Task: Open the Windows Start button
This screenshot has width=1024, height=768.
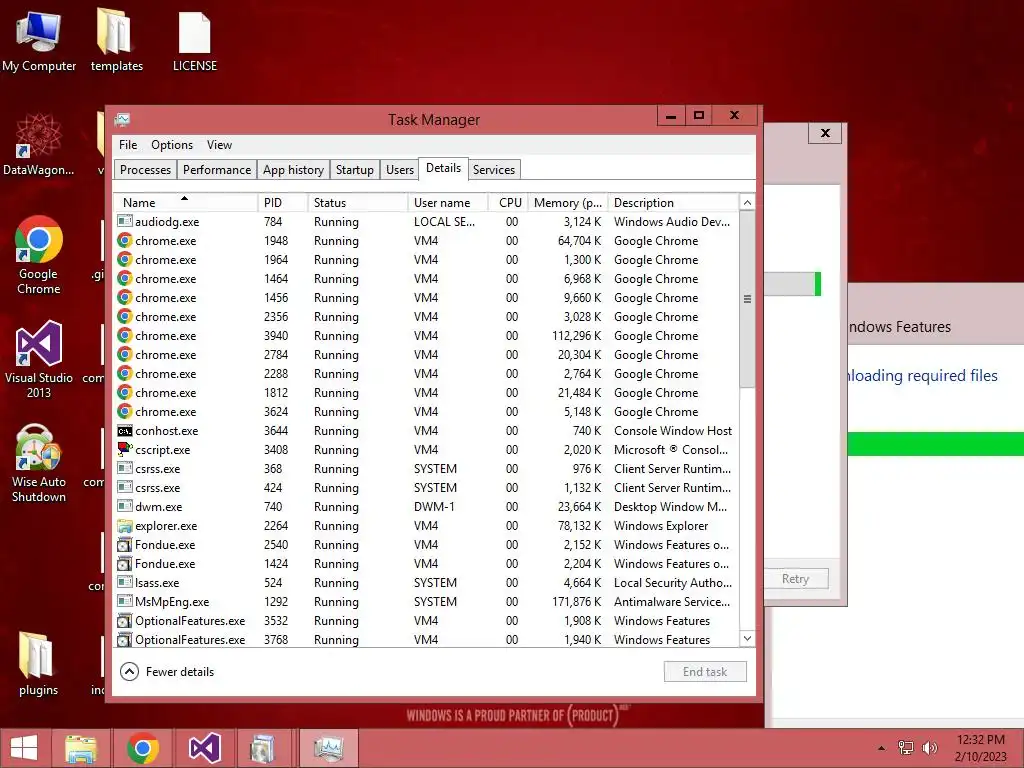Action: [x=24, y=748]
